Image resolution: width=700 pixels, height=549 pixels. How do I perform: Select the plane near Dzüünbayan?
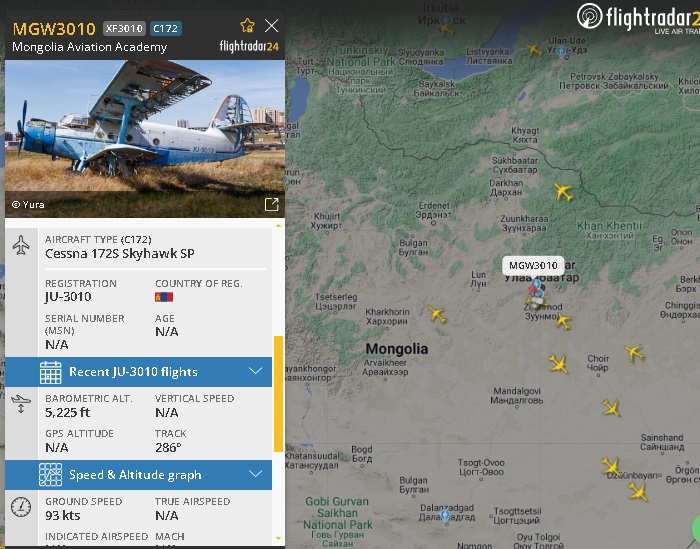[x=610, y=466]
